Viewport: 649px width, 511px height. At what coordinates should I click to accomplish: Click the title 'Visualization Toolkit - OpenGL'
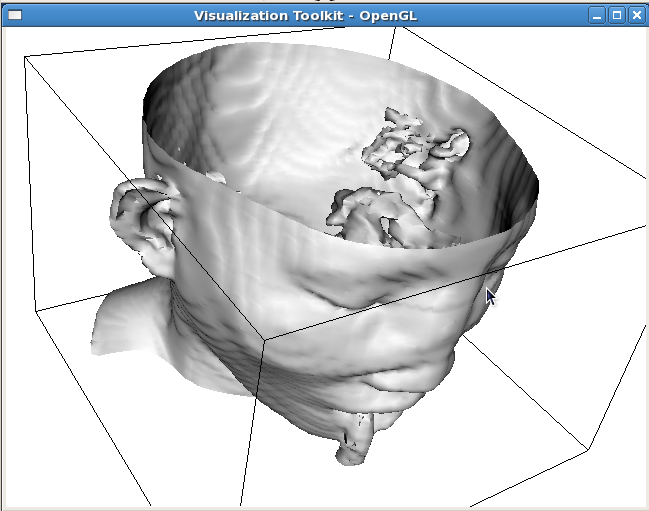coord(305,16)
